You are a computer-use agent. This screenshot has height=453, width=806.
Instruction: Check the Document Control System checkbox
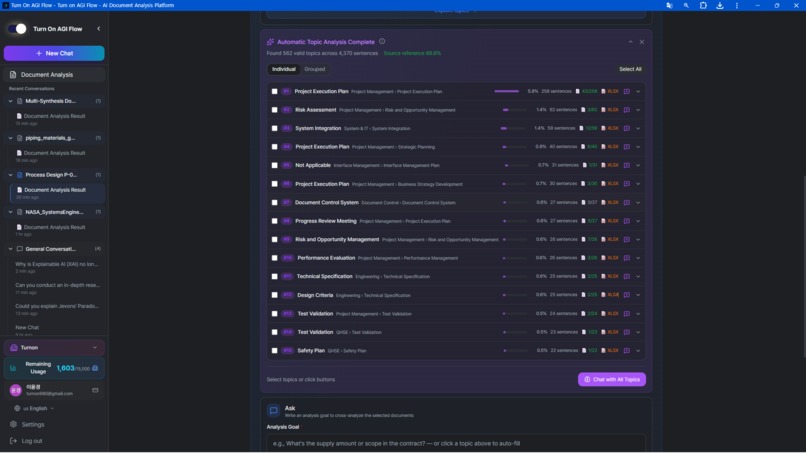tap(274, 203)
